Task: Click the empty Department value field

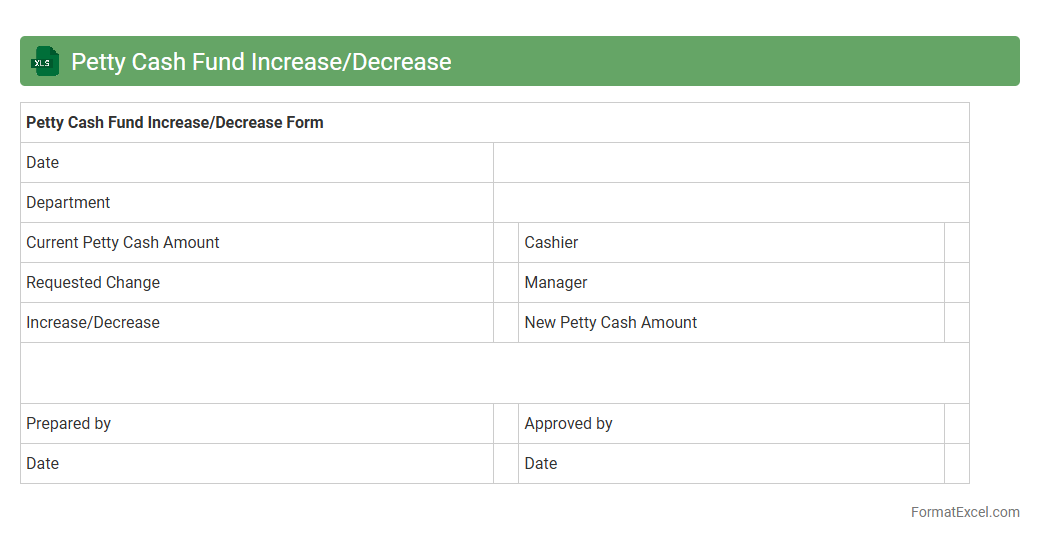Action: [x=730, y=203]
